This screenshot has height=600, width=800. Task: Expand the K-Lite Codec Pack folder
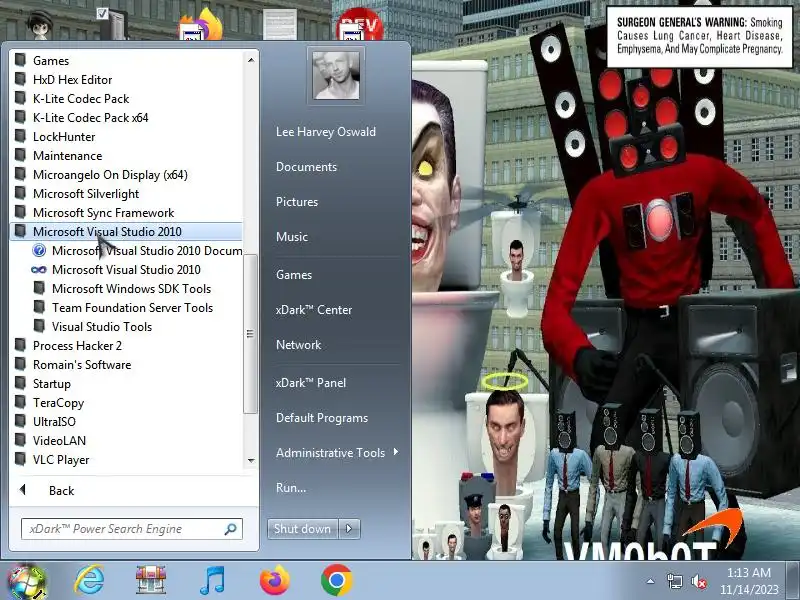click(x=126, y=98)
